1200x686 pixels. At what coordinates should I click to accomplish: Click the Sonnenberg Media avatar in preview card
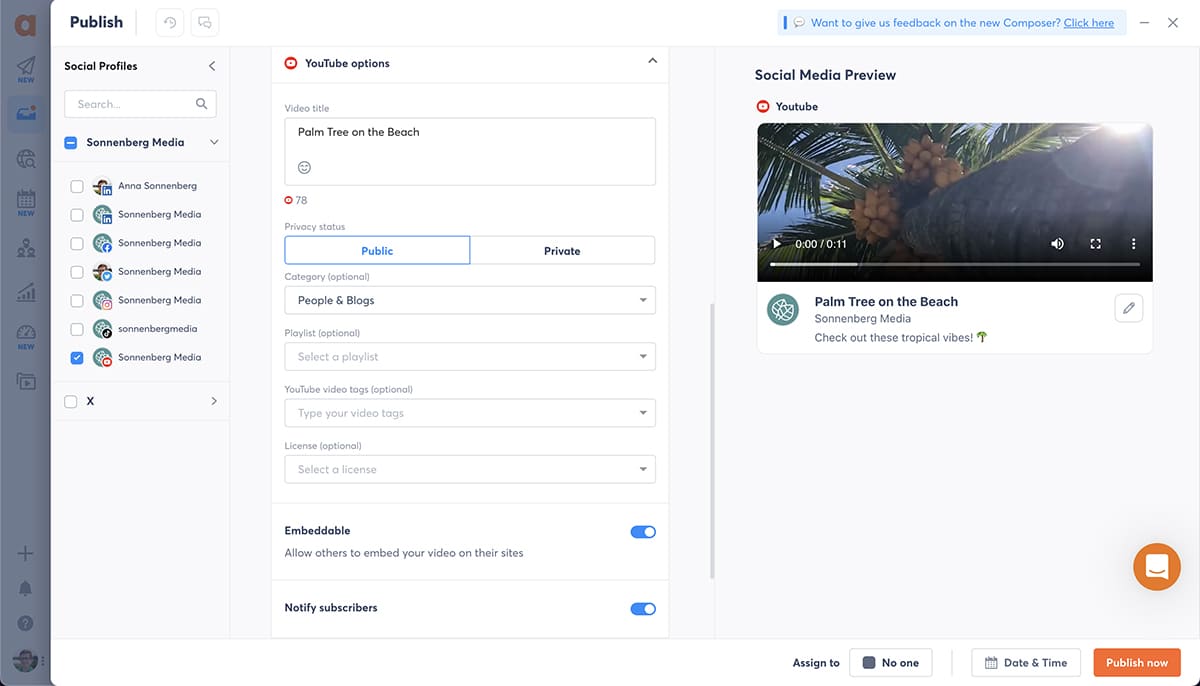[783, 309]
